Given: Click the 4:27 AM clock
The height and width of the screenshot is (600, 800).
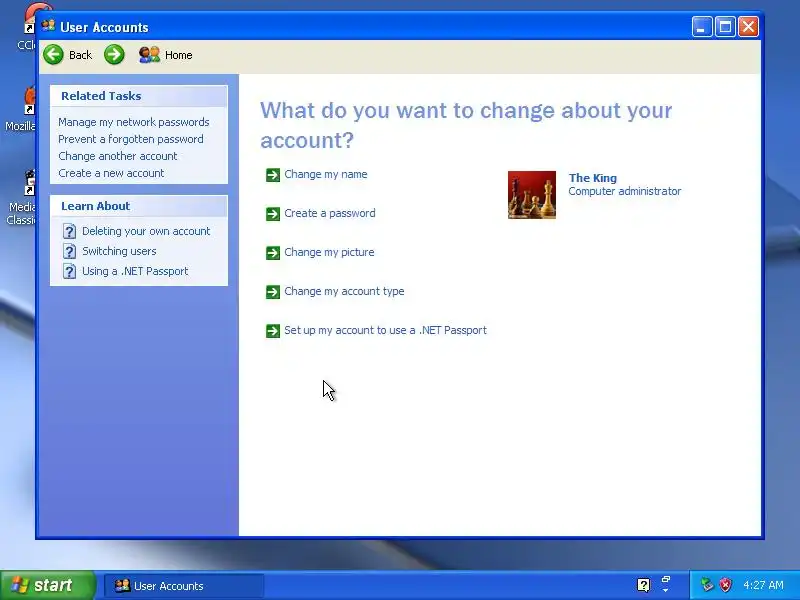Looking at the screenshot, I should click(763, 585).
